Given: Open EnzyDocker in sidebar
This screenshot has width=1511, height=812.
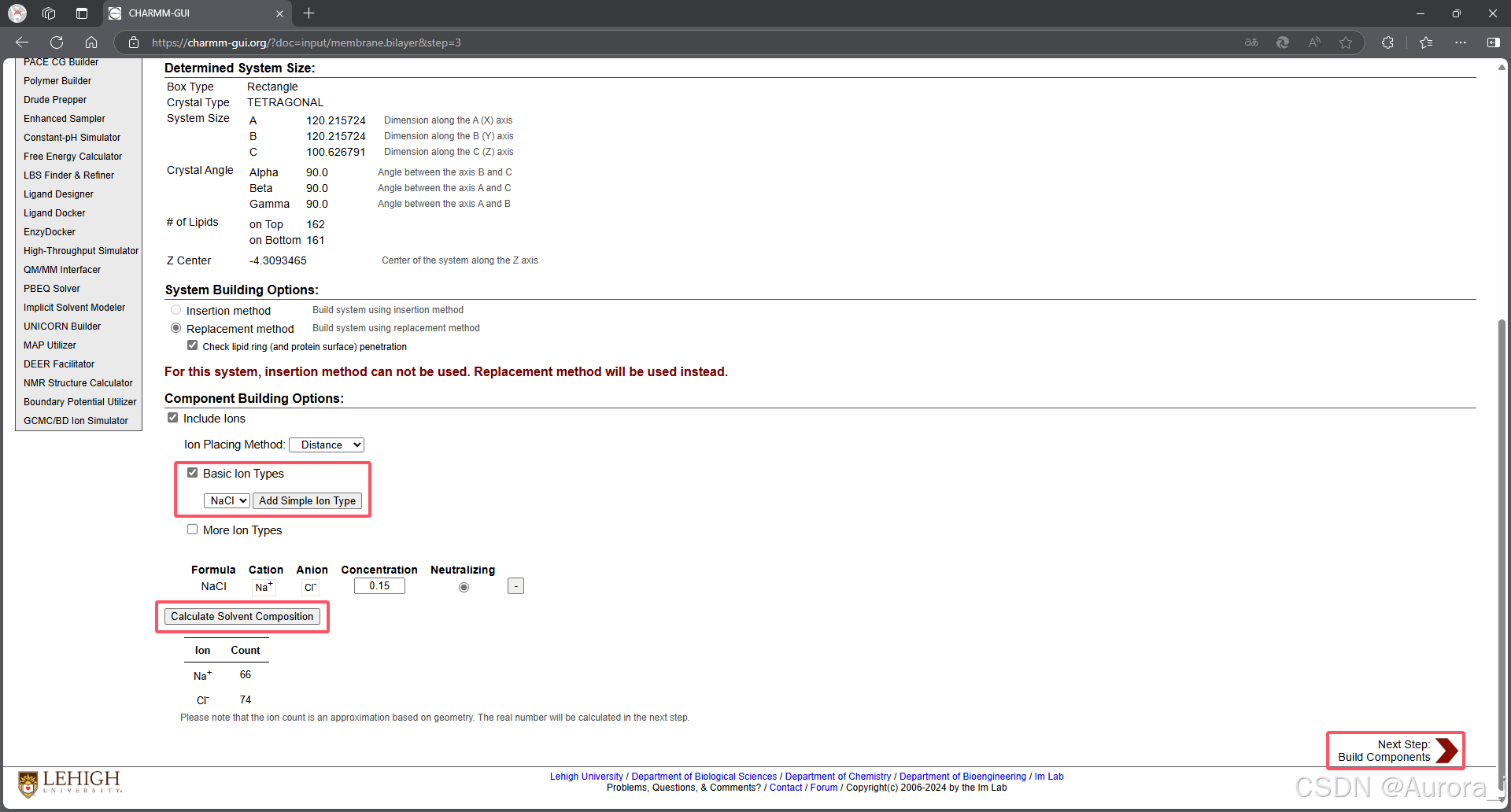Looking at the screenshot, I should [50, 232].
